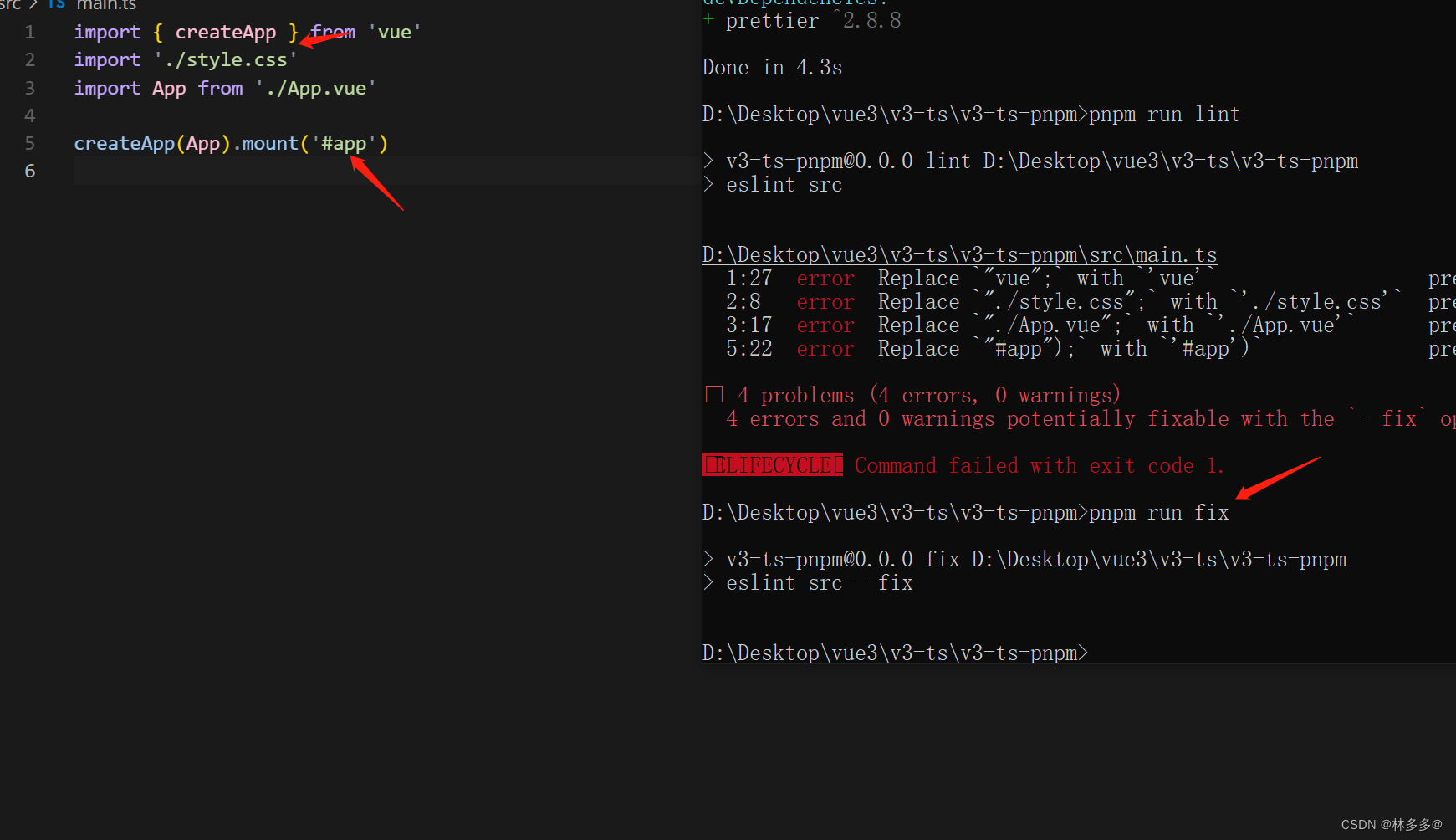Screen dimensions: 1456x840
Task: Focus the last empty terminal prompt line
Action: point(895,653)
